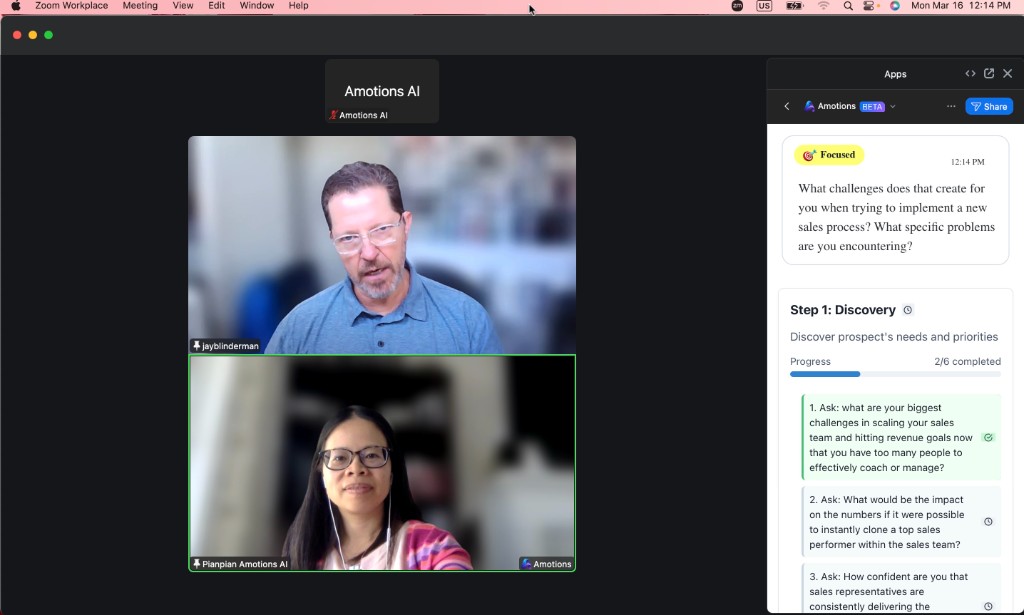Toggle the Apps panel code view icon

(x=970, y=73)
